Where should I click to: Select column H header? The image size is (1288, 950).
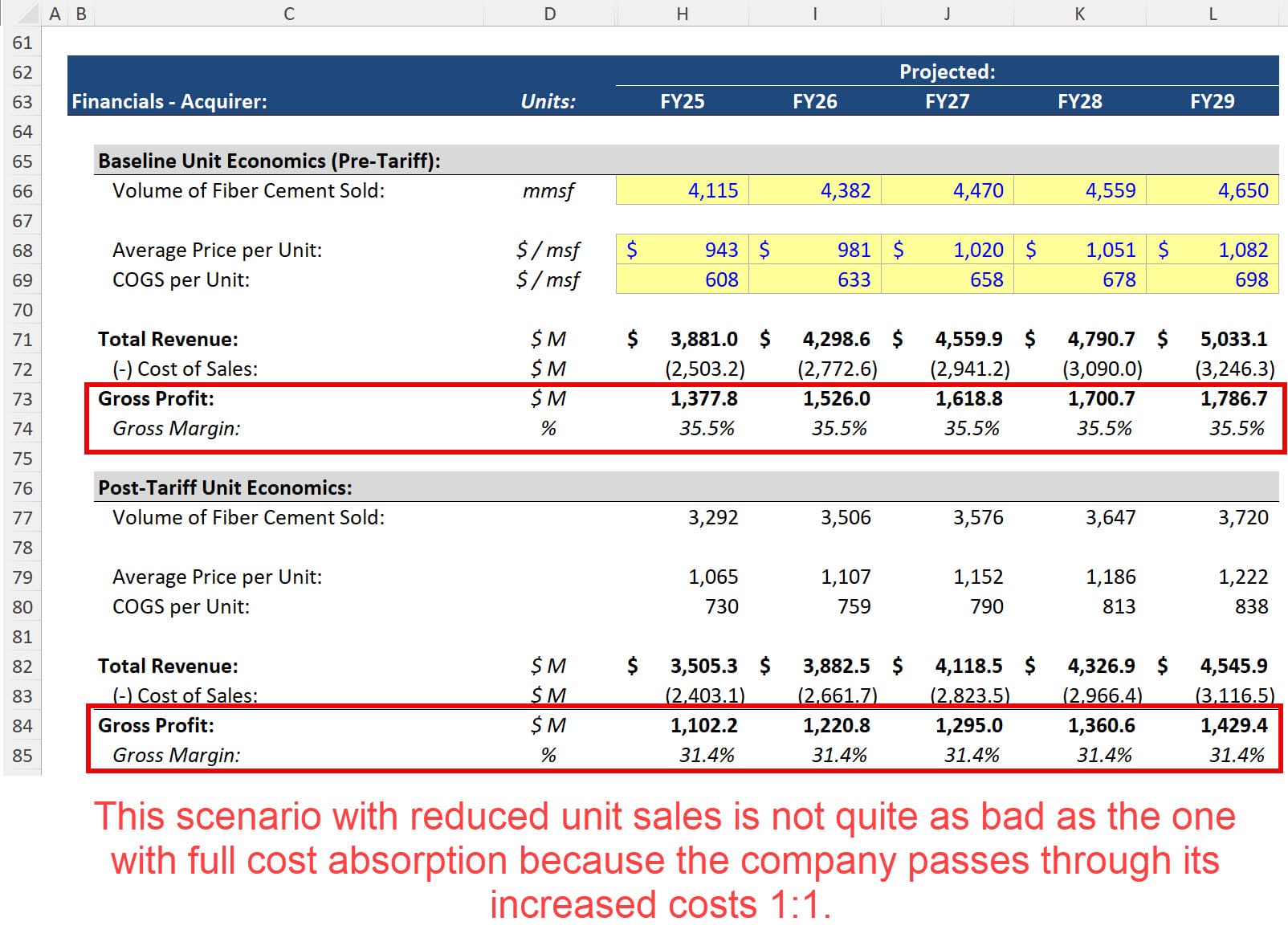(x=682, y=13)
